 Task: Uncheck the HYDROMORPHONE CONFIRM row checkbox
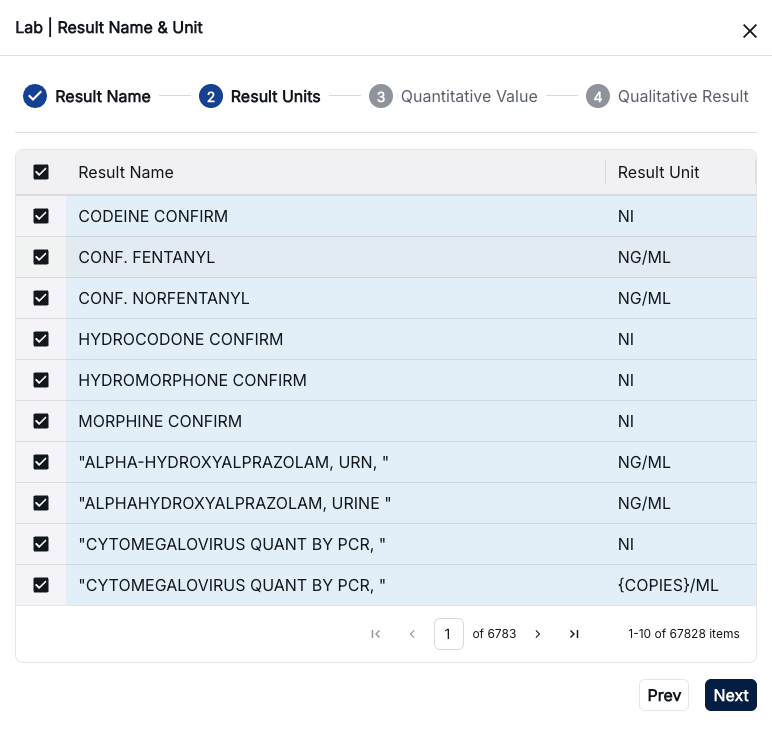[41, 380]
